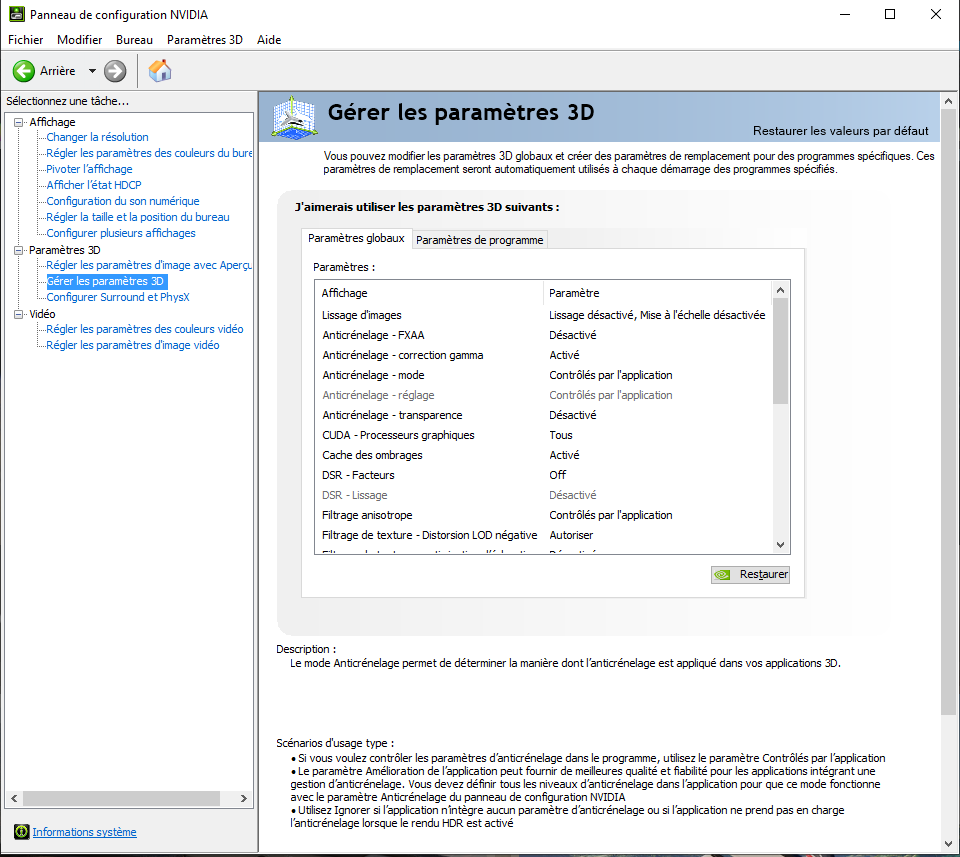Click the settings list scroll down arrow
The width and height of the screenshot is (960, 857).
pos(780,545)
